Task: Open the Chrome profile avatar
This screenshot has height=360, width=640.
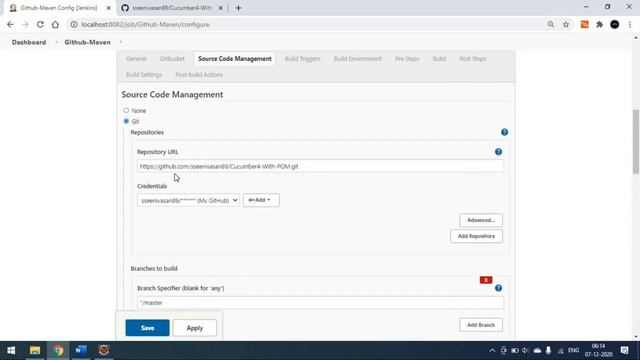Action: [x=615, y=24]
